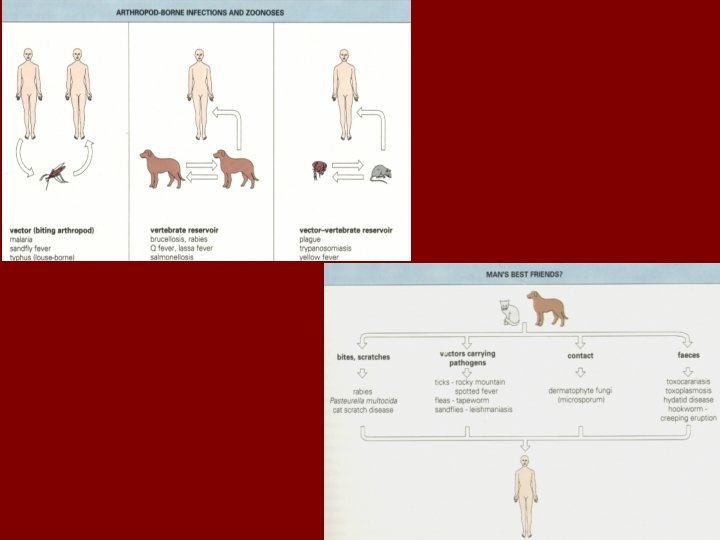
Task: Select the 'brucellosis, rabies' line
Action: pyautogui.click(x=179, y=239)
